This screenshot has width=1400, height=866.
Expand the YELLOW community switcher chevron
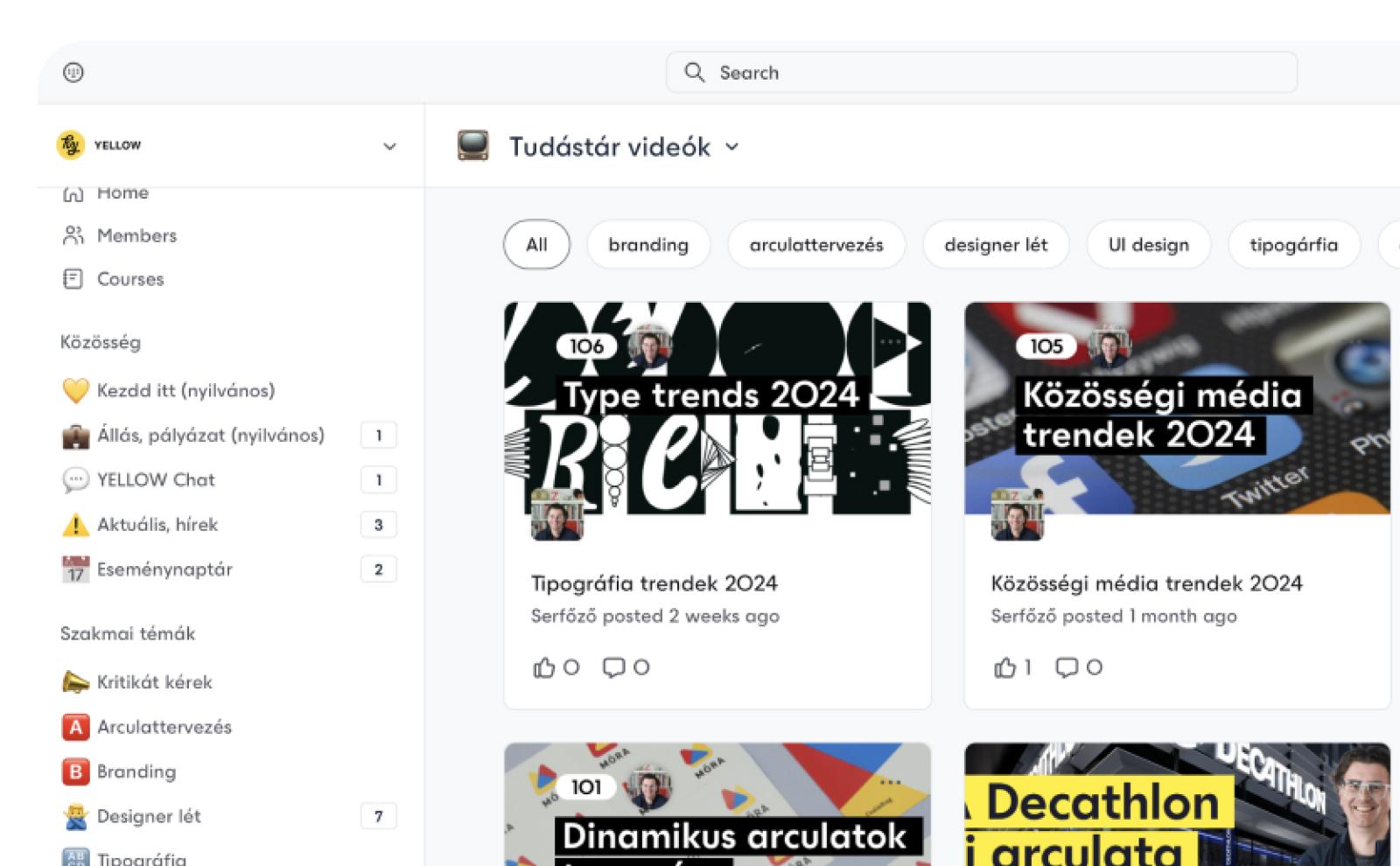[x=388, y=146]
